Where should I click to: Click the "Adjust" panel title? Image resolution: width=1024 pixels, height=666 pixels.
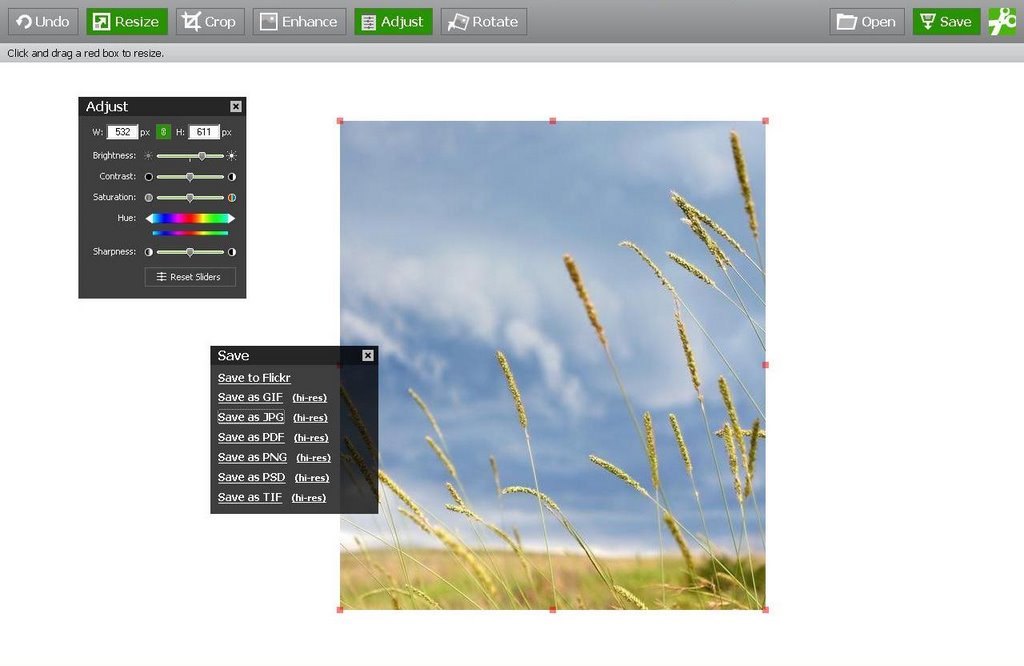click(x=106, y=106)
